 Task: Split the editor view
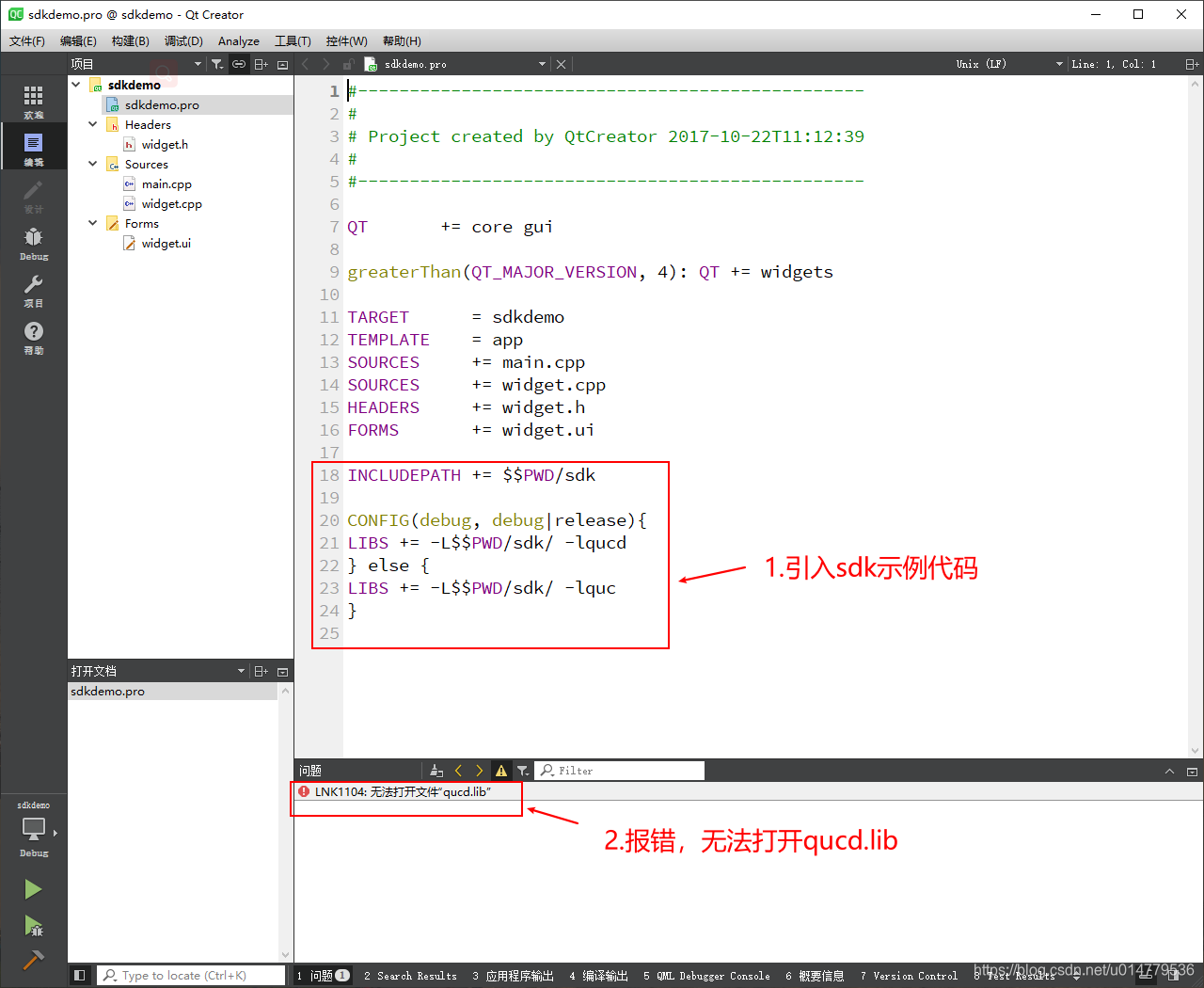pos(1192,64)
